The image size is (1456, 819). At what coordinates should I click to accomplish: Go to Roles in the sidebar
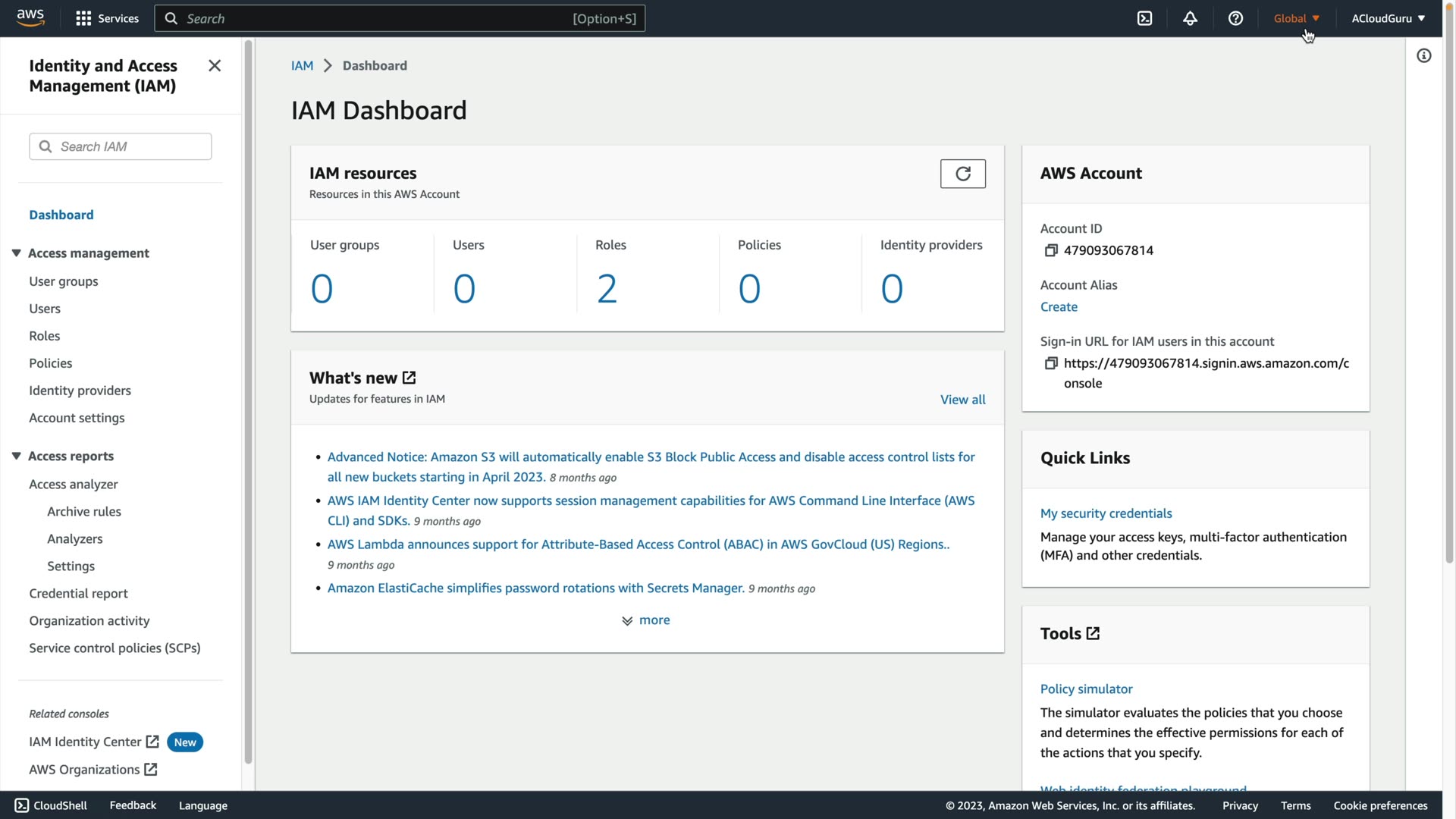click(x=44, y=336)
